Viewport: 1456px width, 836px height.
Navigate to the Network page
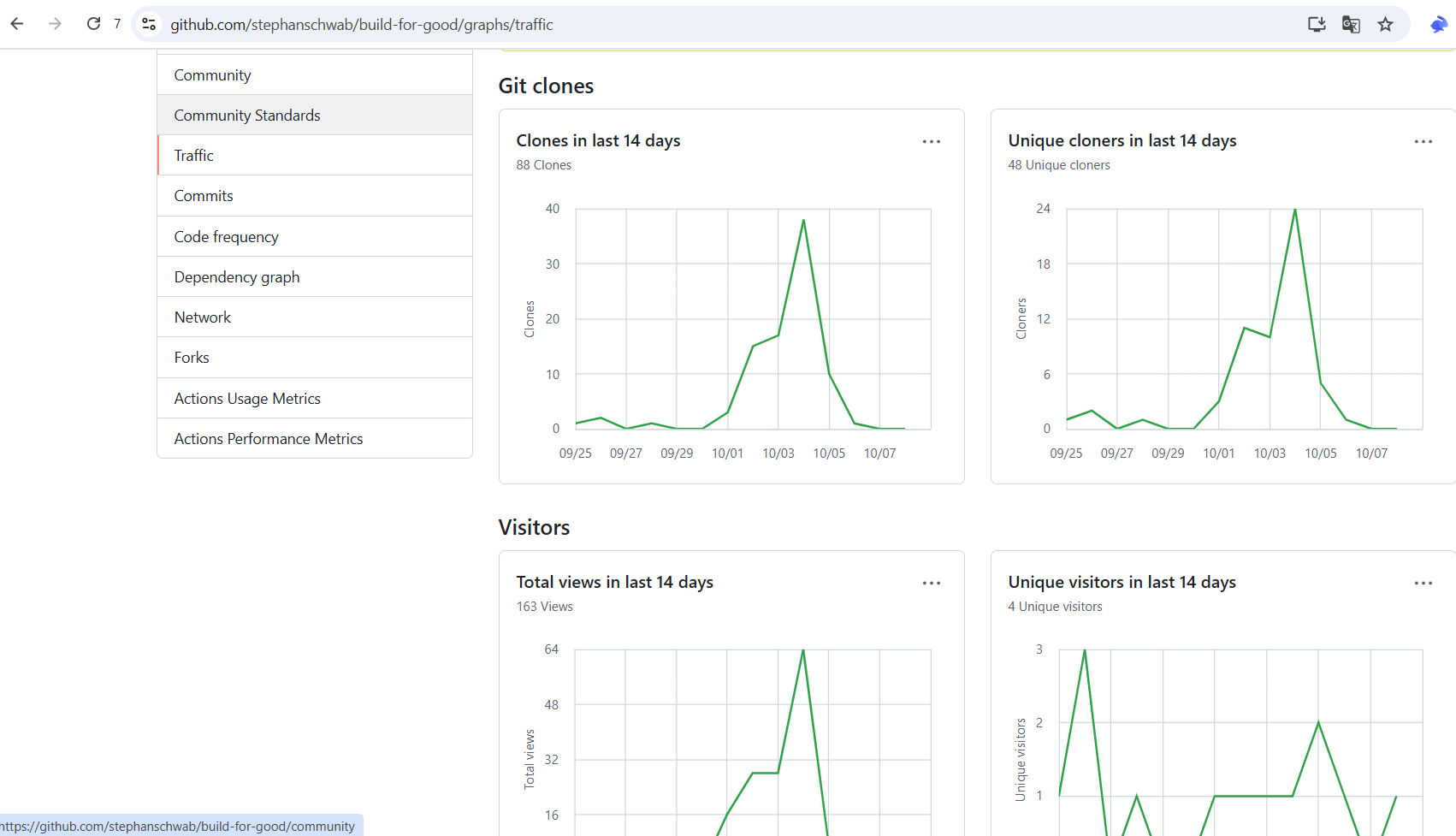click(x=203, y=317)
